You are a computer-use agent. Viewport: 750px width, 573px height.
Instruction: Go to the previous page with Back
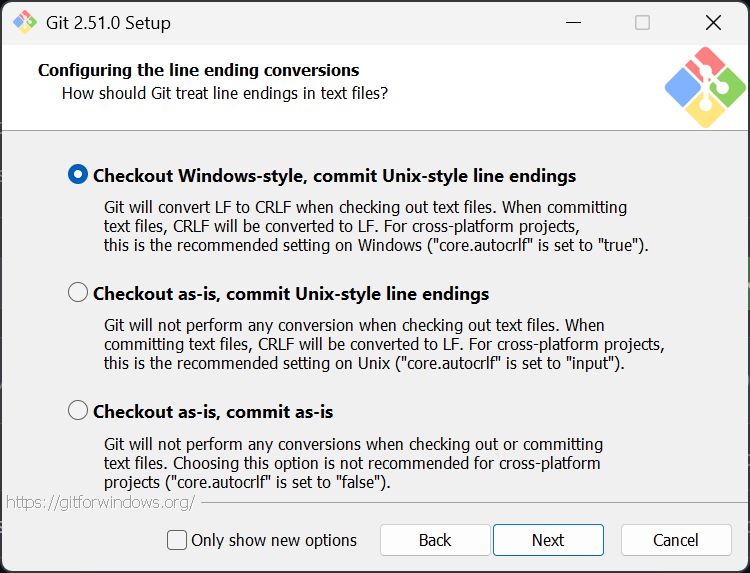[434, 540]
